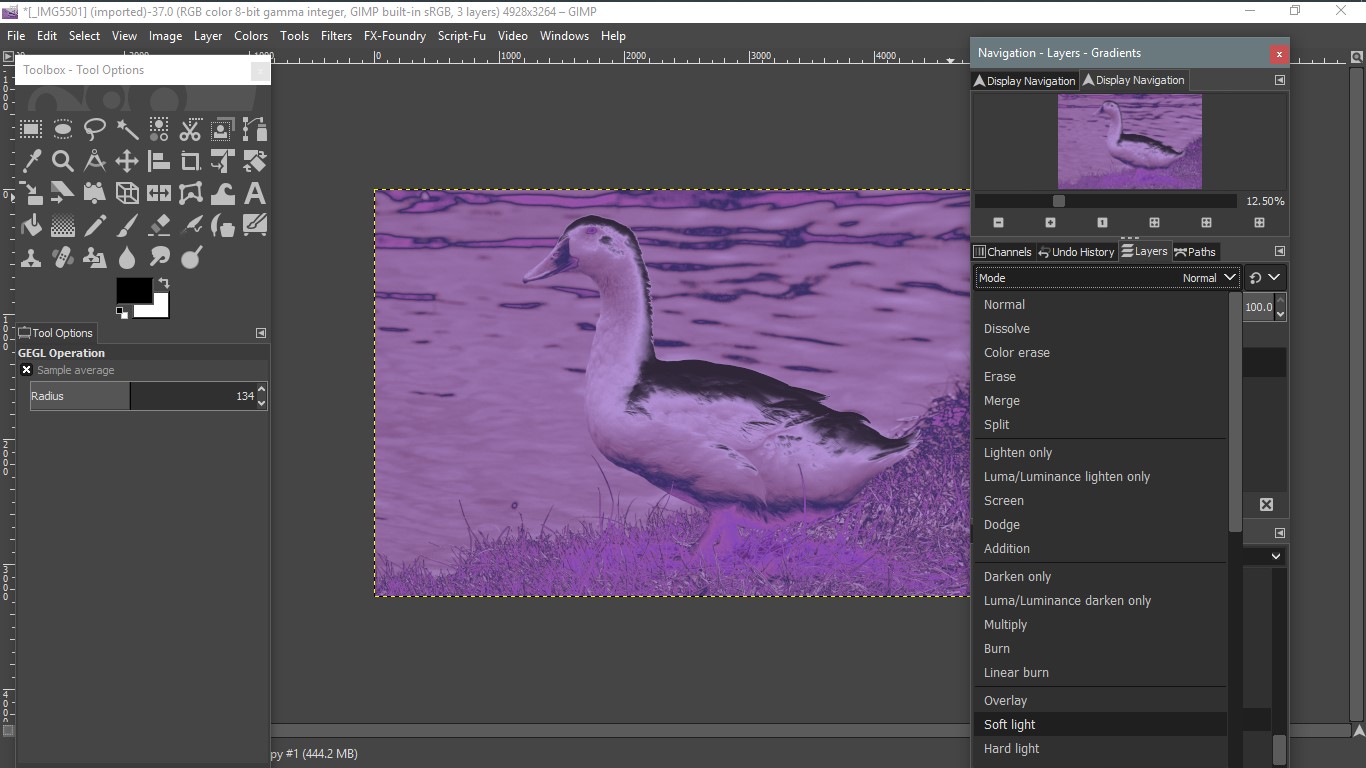Choose the Ink tool

click(223, 225)
